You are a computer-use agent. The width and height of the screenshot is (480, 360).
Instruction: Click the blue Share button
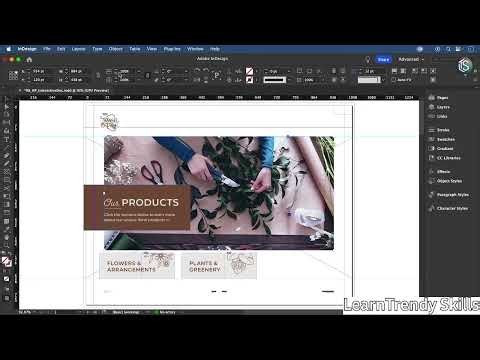383,59
